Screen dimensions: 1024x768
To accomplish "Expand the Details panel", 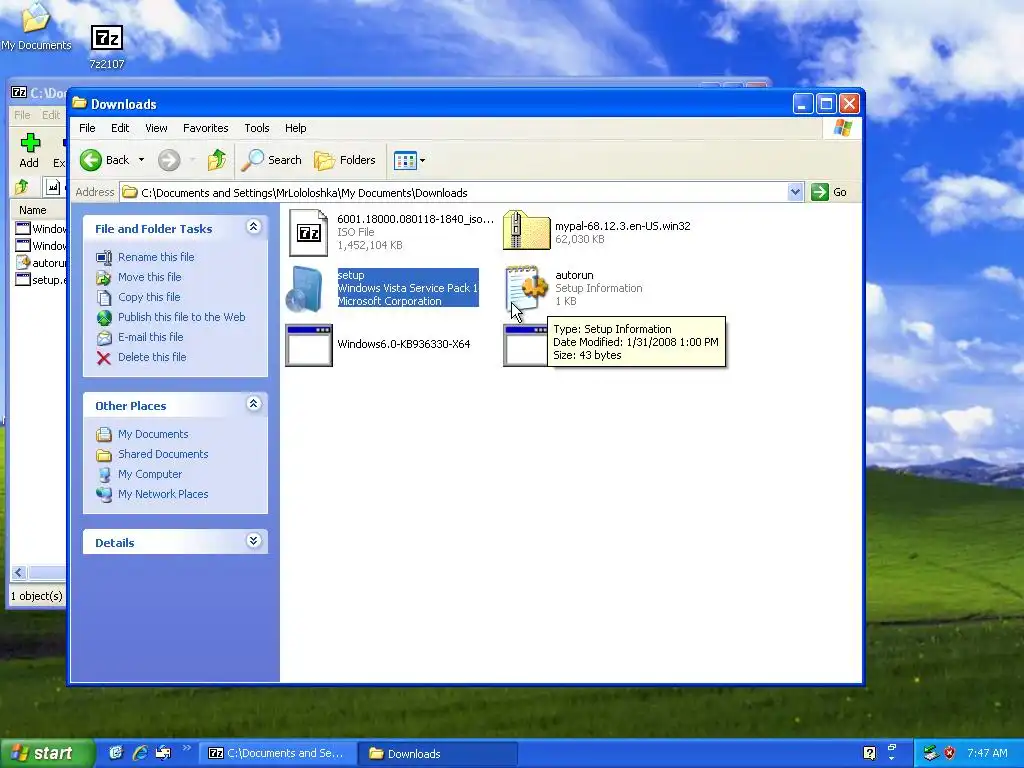I will 253,541.
